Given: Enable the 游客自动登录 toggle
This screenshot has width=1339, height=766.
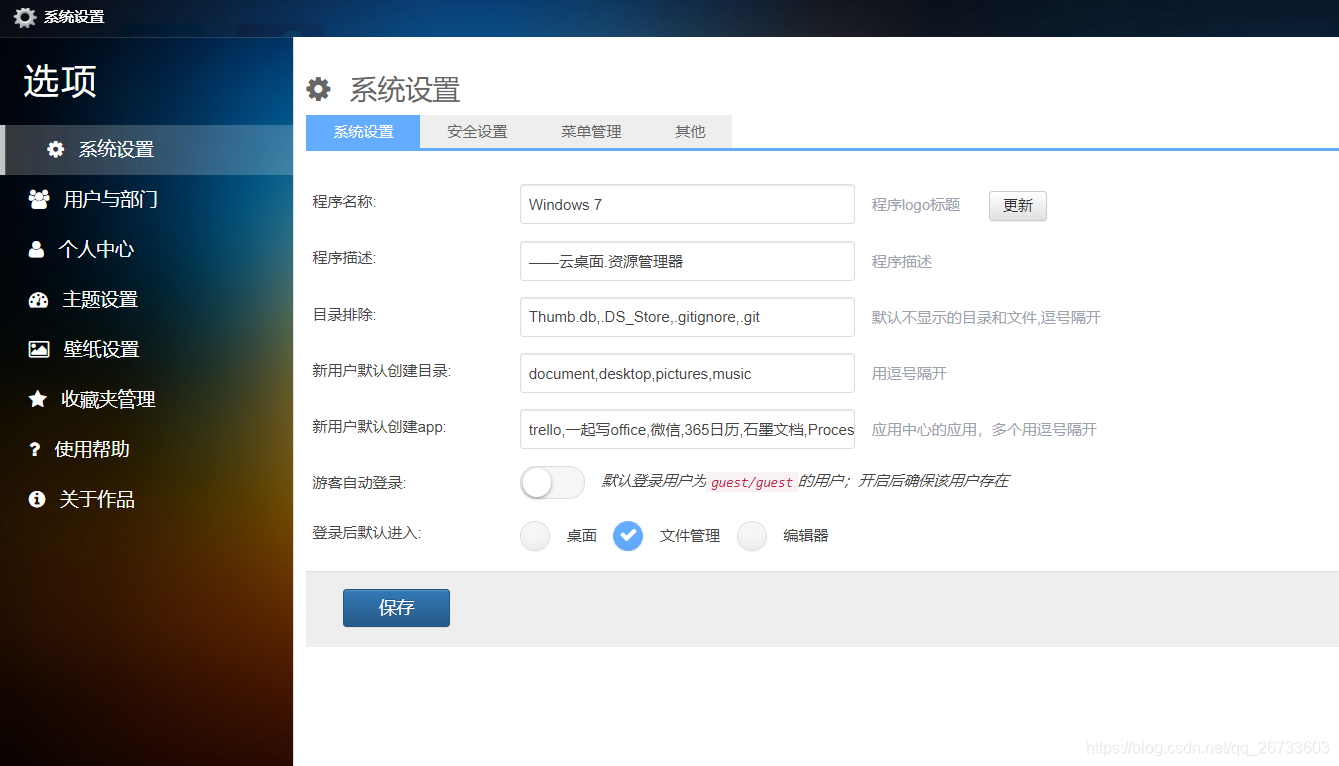Looking at the screenshot, I should pos(552,482).
